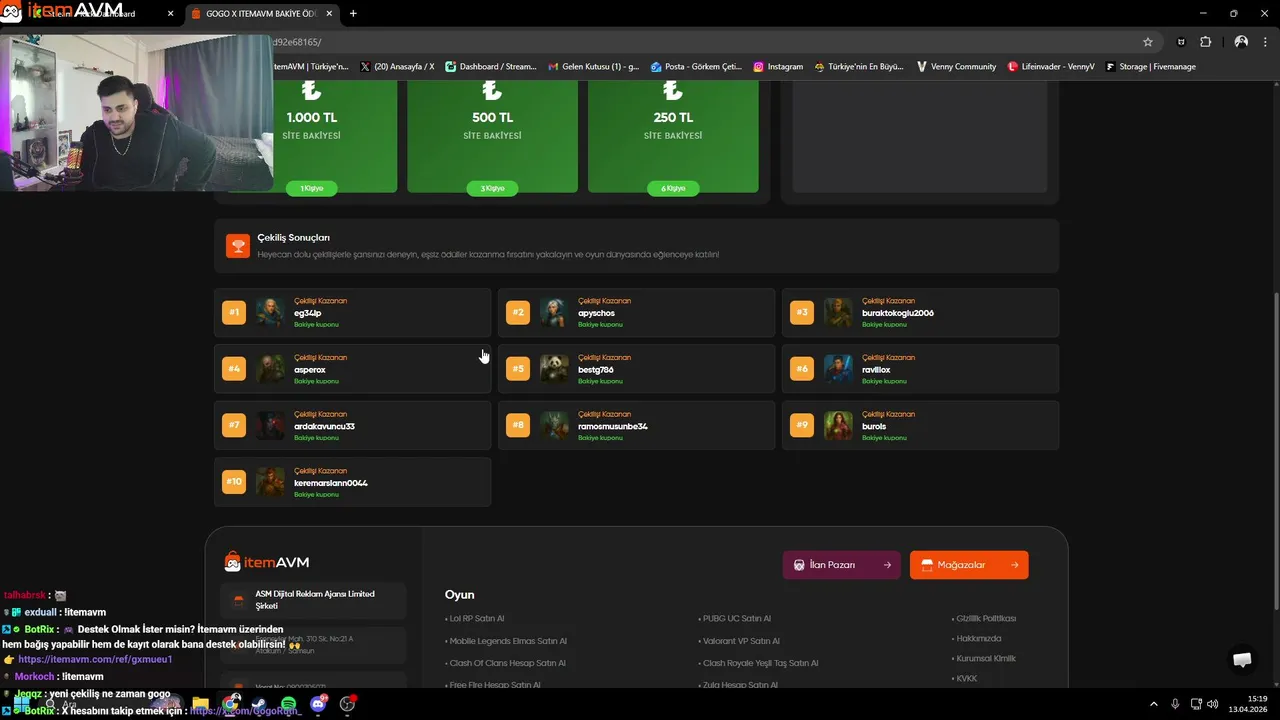Open winner ravillox avatar
This screenshot has height=720, width=1280.
pos(838,369)
